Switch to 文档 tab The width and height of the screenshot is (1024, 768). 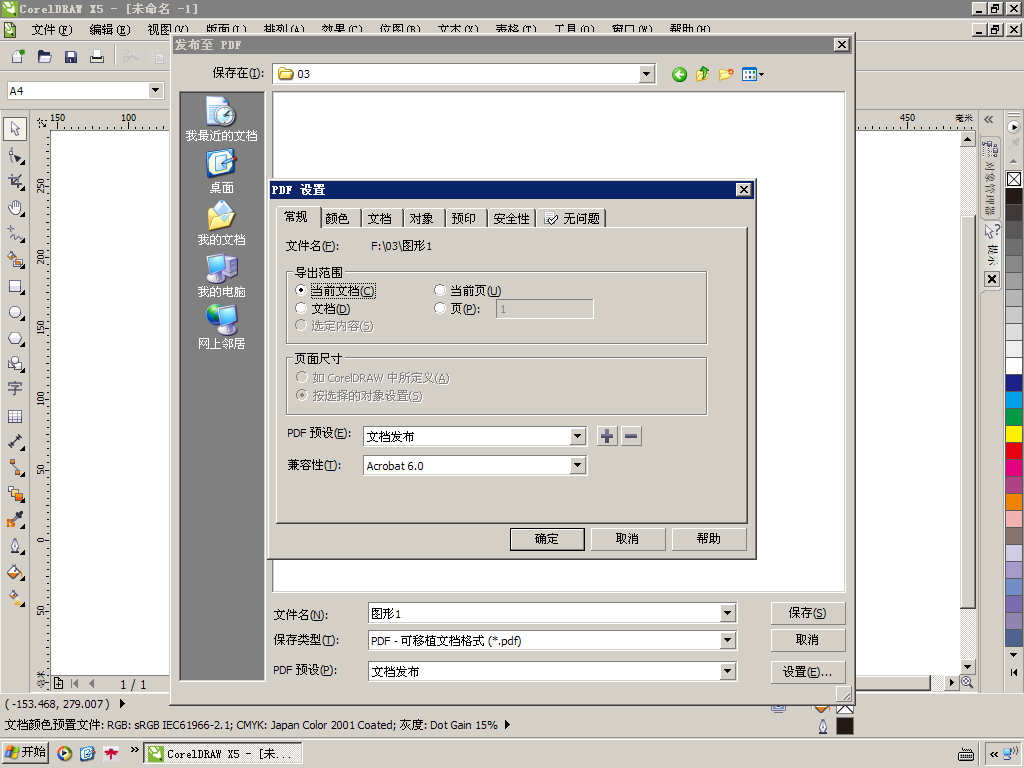point(379,218)
